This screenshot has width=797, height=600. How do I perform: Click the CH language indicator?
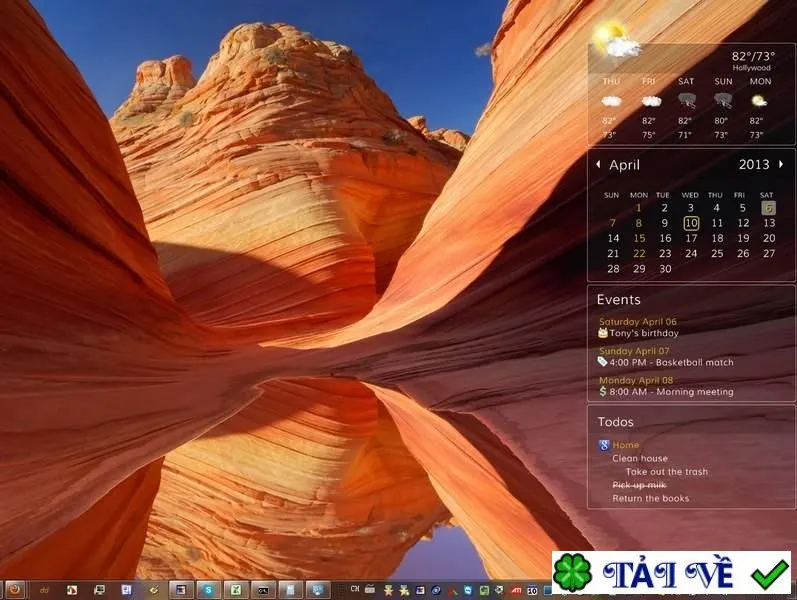tap(355, 588)
